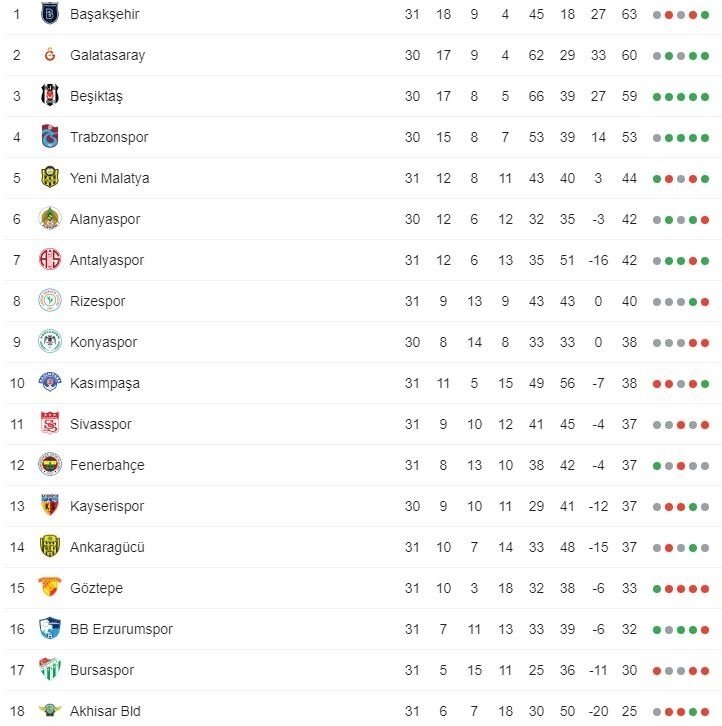
Task: Click the Fenerbahçe team logo
Action: click(49, 465)
